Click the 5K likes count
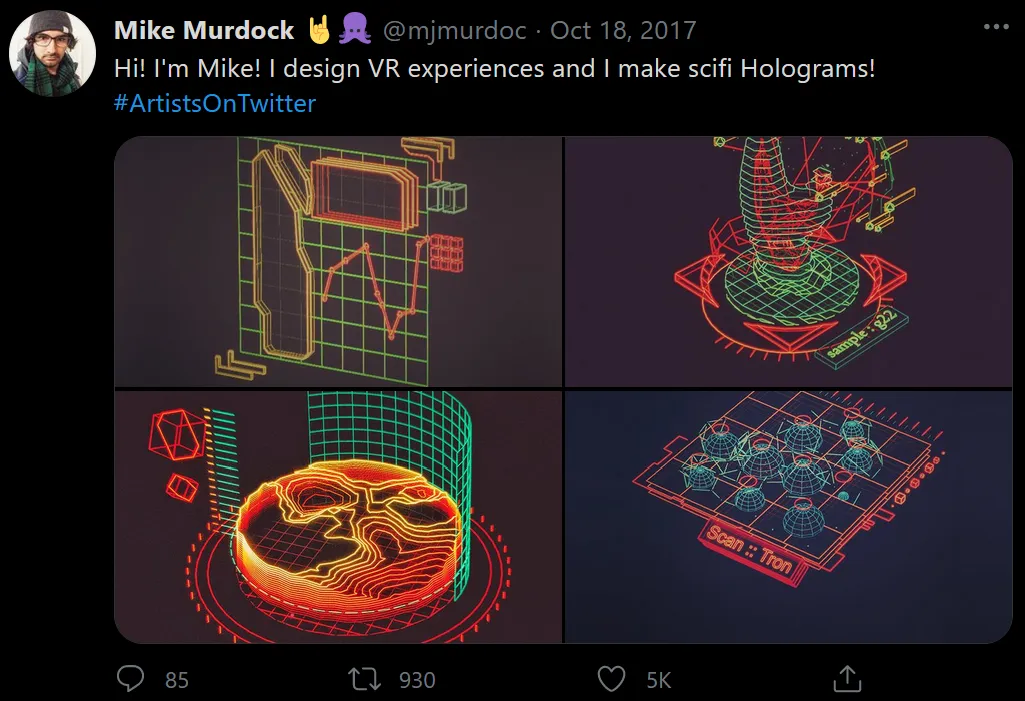1025x701 pixels. 659,680
